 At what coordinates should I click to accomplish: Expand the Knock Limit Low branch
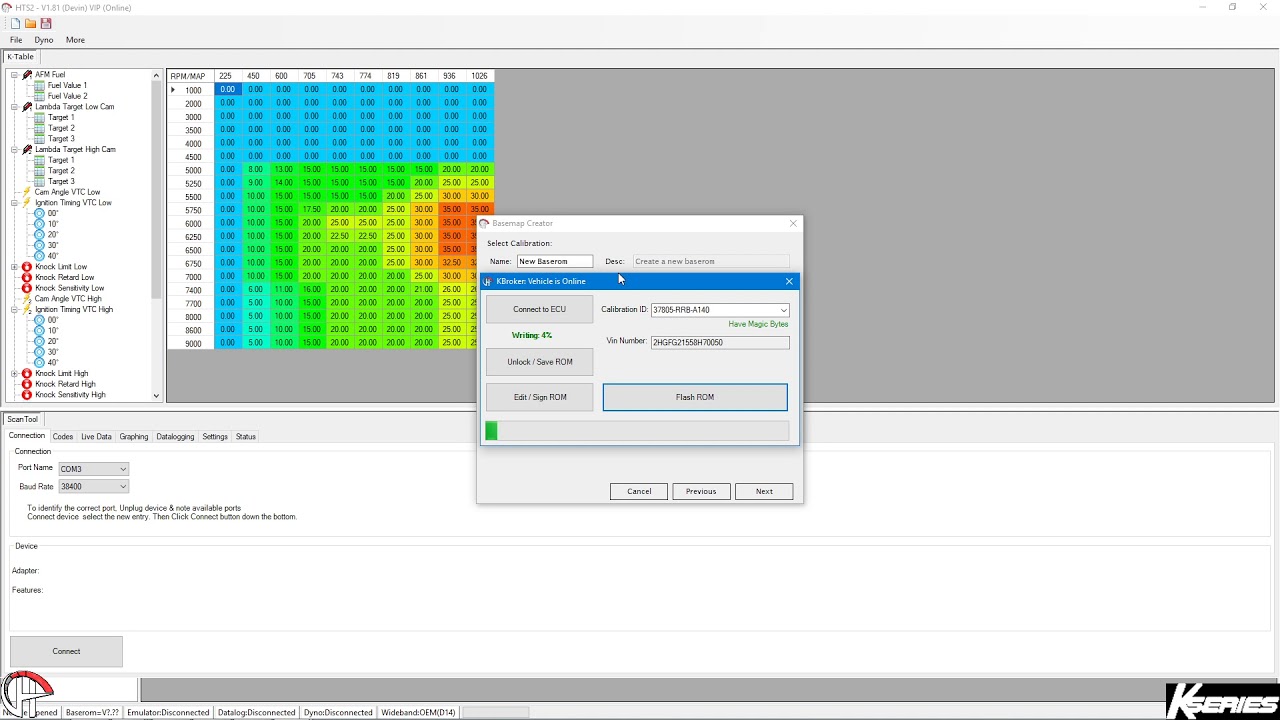14,267
